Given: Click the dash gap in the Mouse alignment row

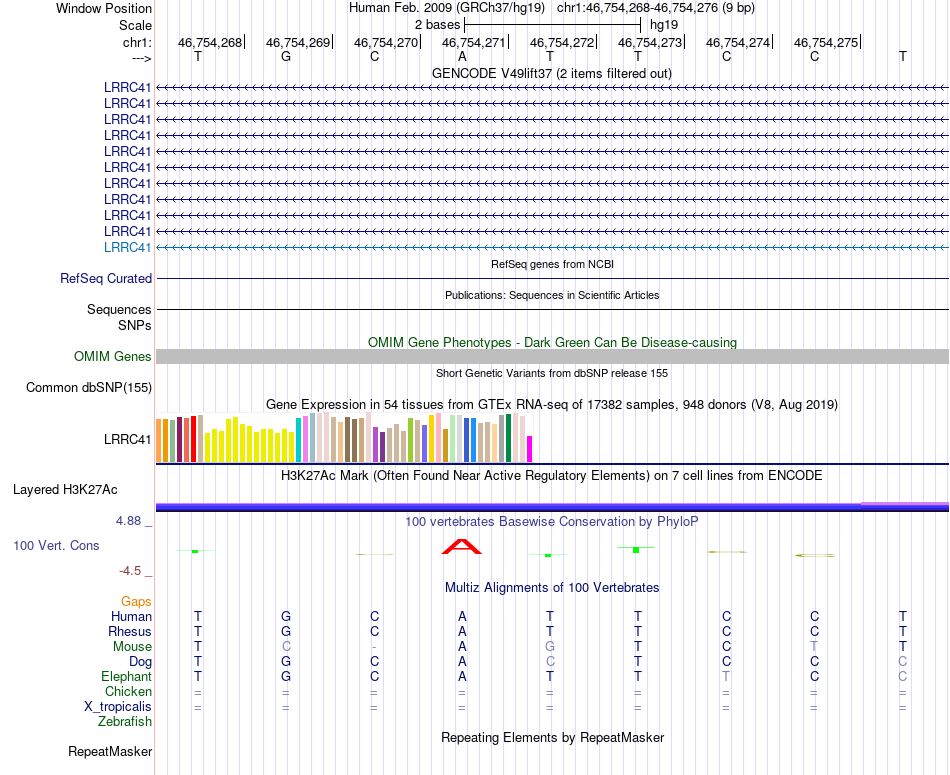Looking at the screenshot, I should (374, 647).
